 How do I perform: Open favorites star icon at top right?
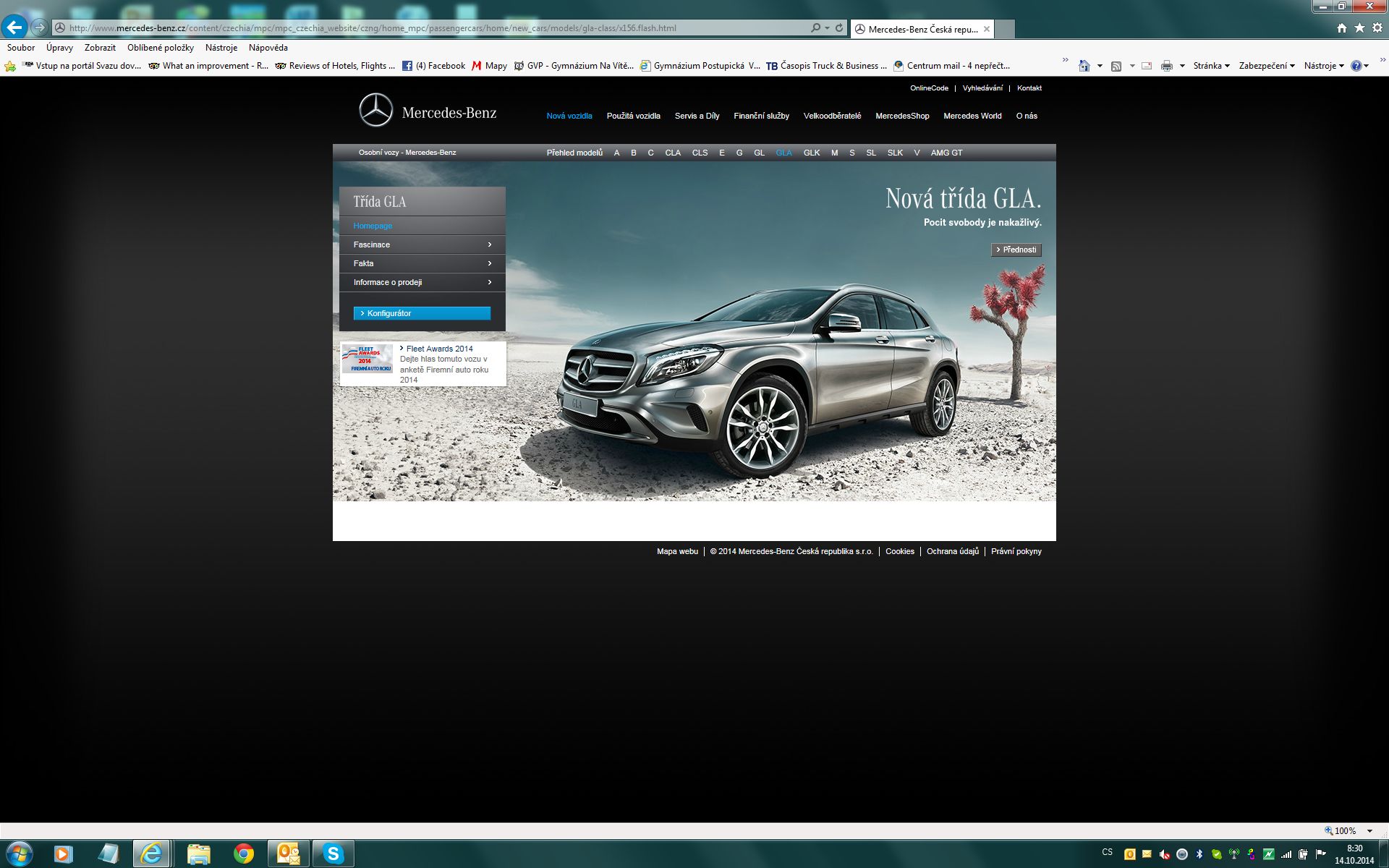pyautogui.click(x=1359, y=28)
